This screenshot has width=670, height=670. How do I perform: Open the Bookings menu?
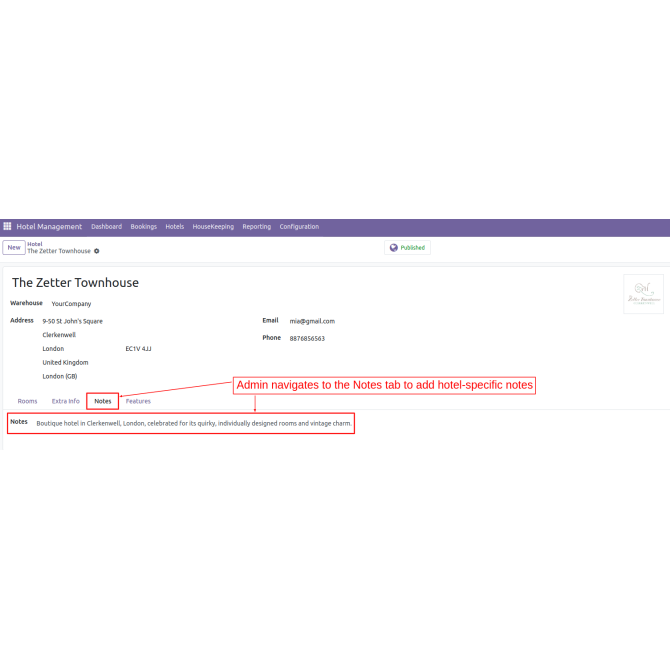click(x=144, y=226)
